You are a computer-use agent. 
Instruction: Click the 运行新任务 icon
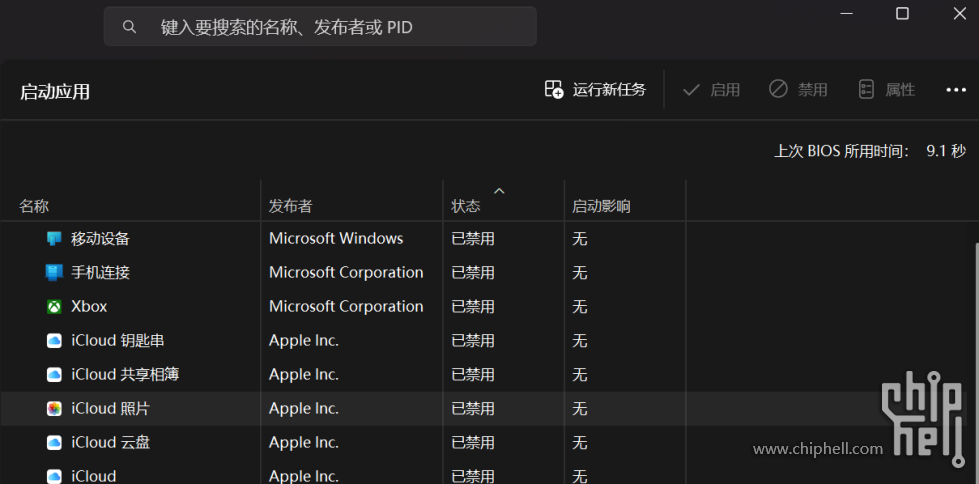point(554,89)
